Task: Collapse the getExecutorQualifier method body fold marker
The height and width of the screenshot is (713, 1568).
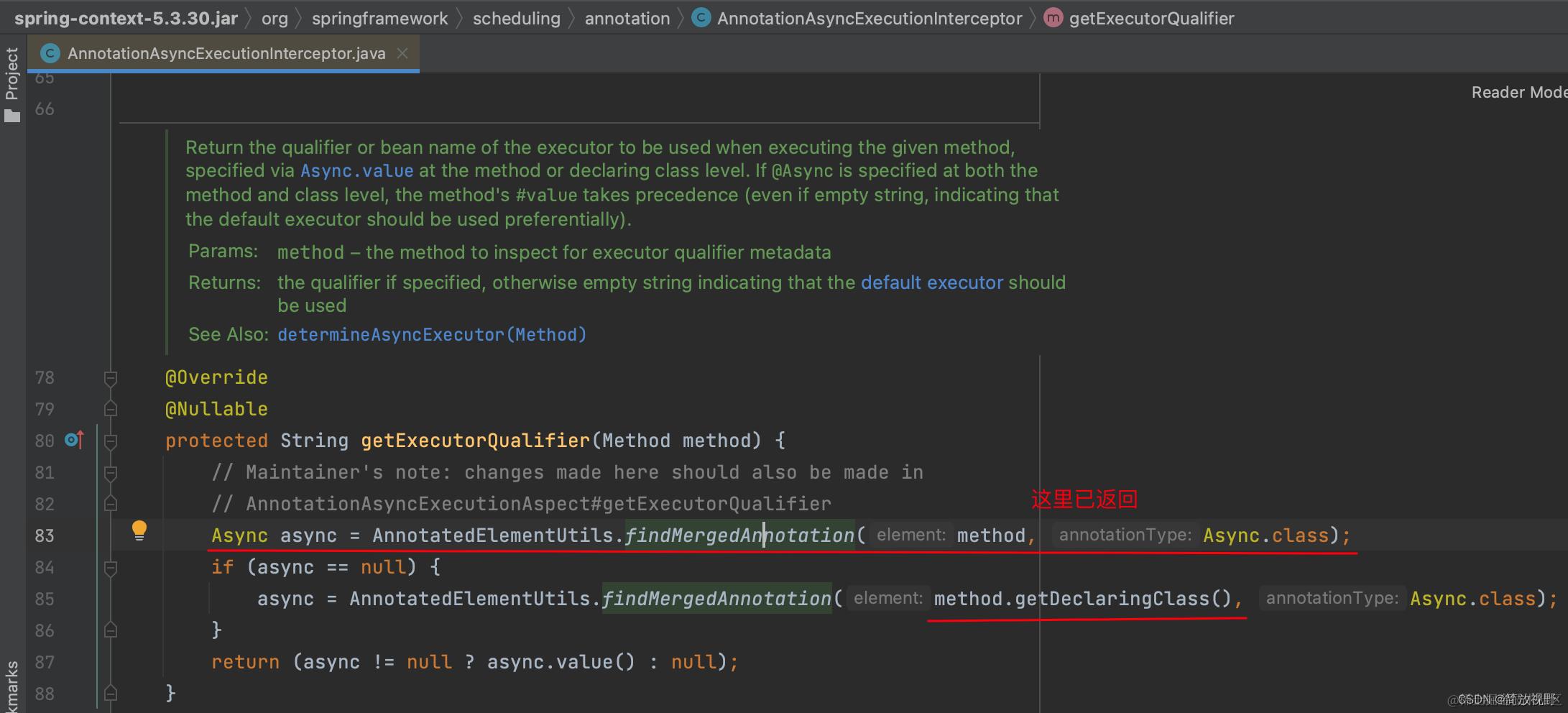Action: [x=111, y=441]
